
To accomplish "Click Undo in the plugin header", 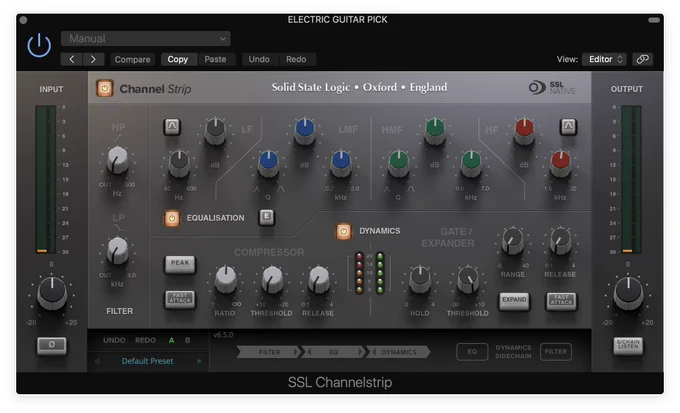I will (x=259, y=59).
